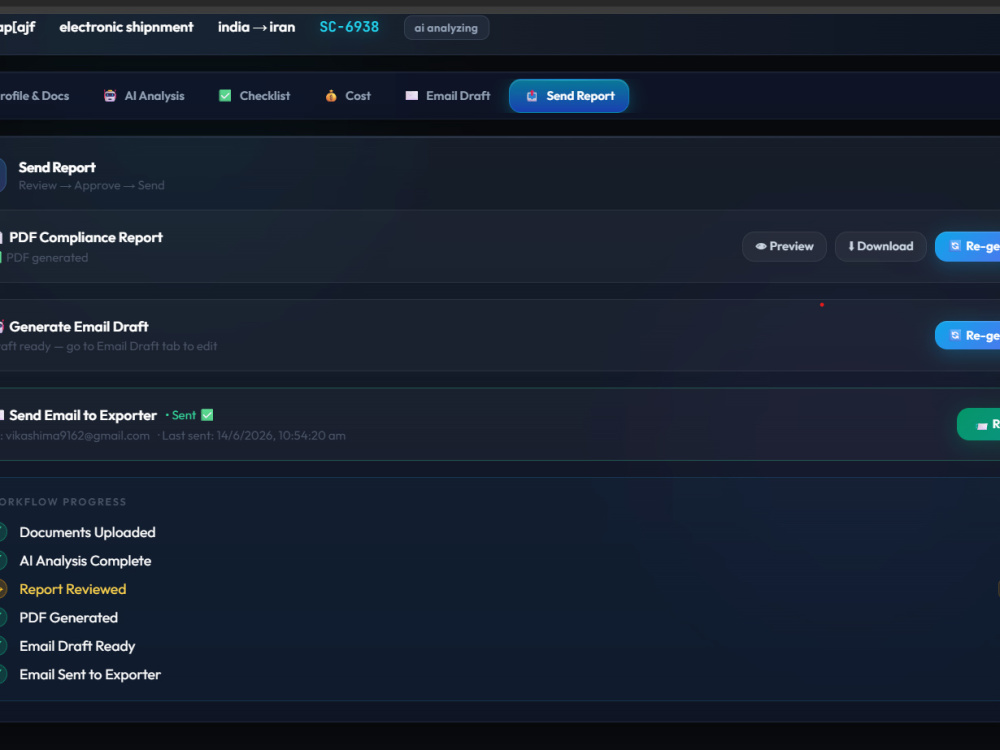1000x750 pixels.
Task: Open the AI Analysis tab
Action: [x=144, y=96]
